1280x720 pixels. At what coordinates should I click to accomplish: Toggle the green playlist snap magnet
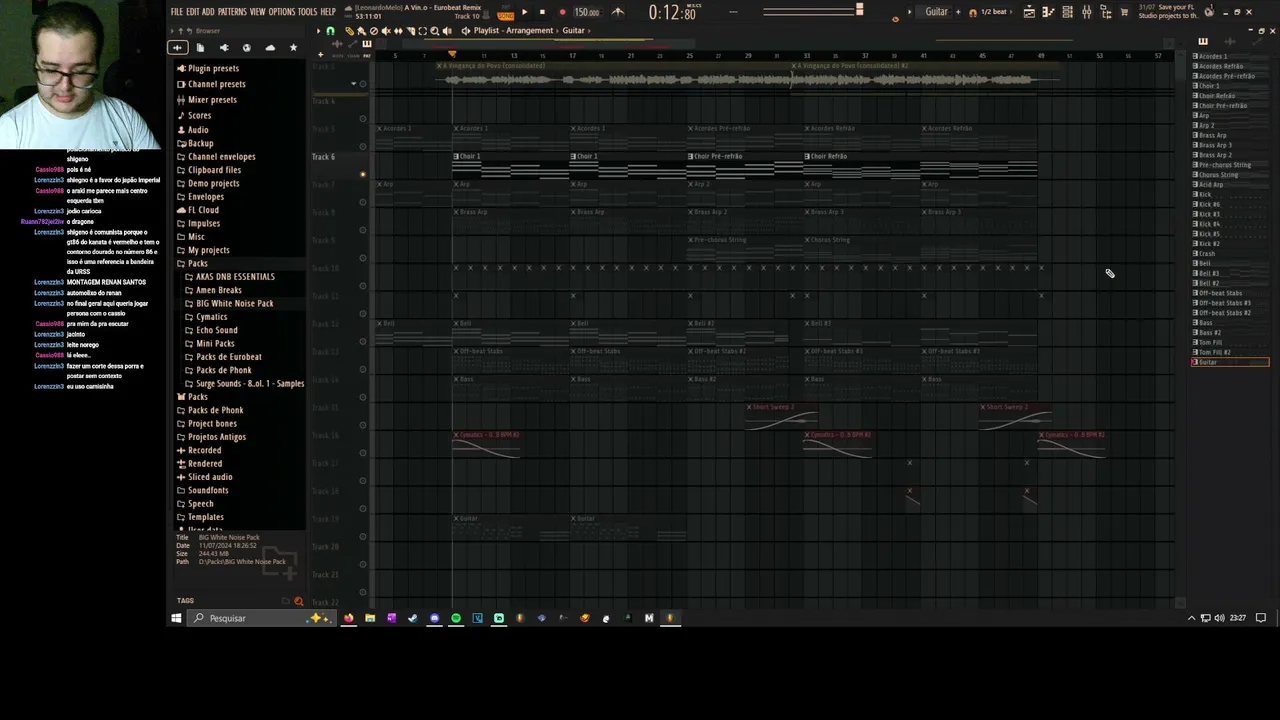click(330, 31)
